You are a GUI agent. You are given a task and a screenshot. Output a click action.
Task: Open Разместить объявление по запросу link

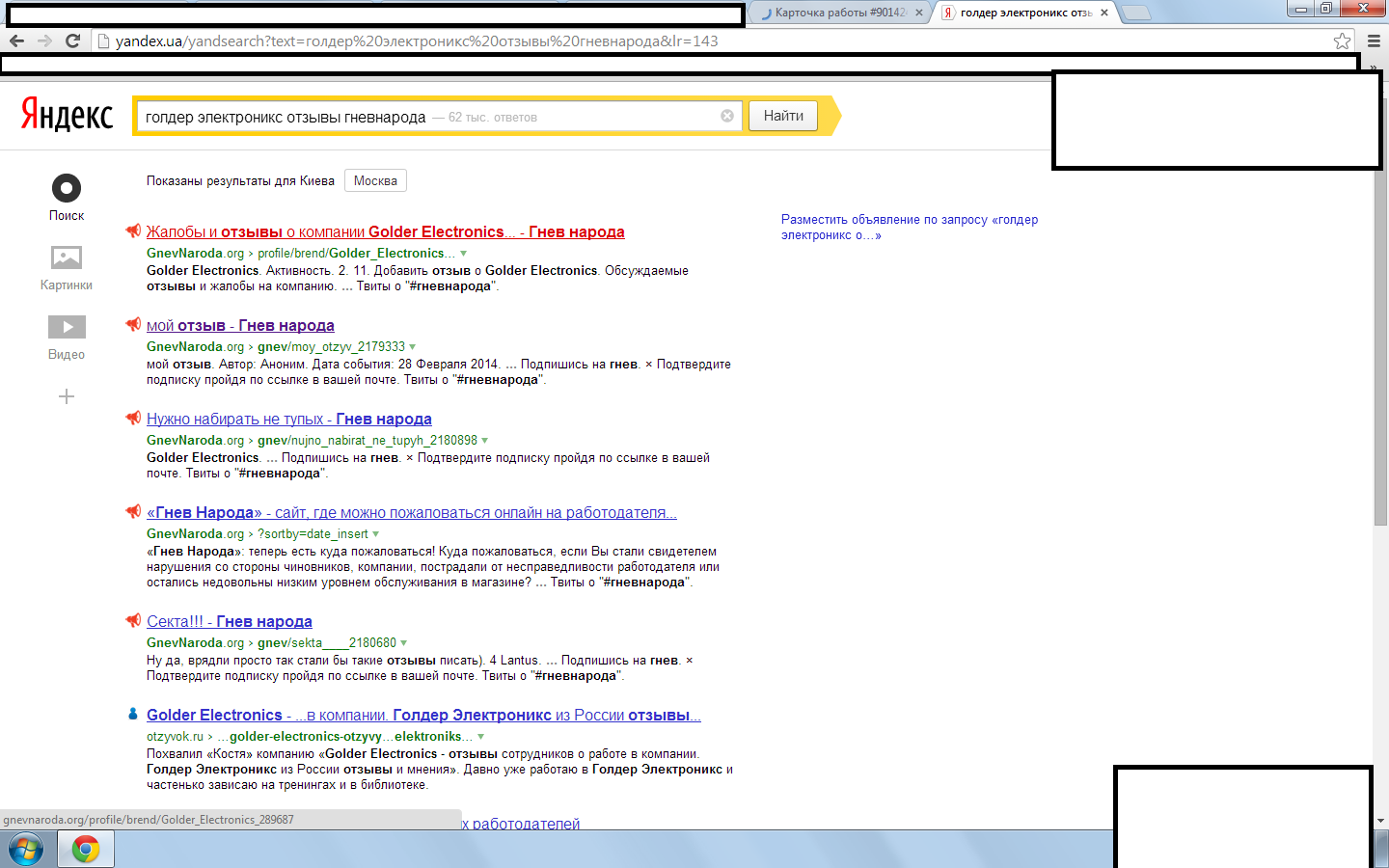point(910,227)
